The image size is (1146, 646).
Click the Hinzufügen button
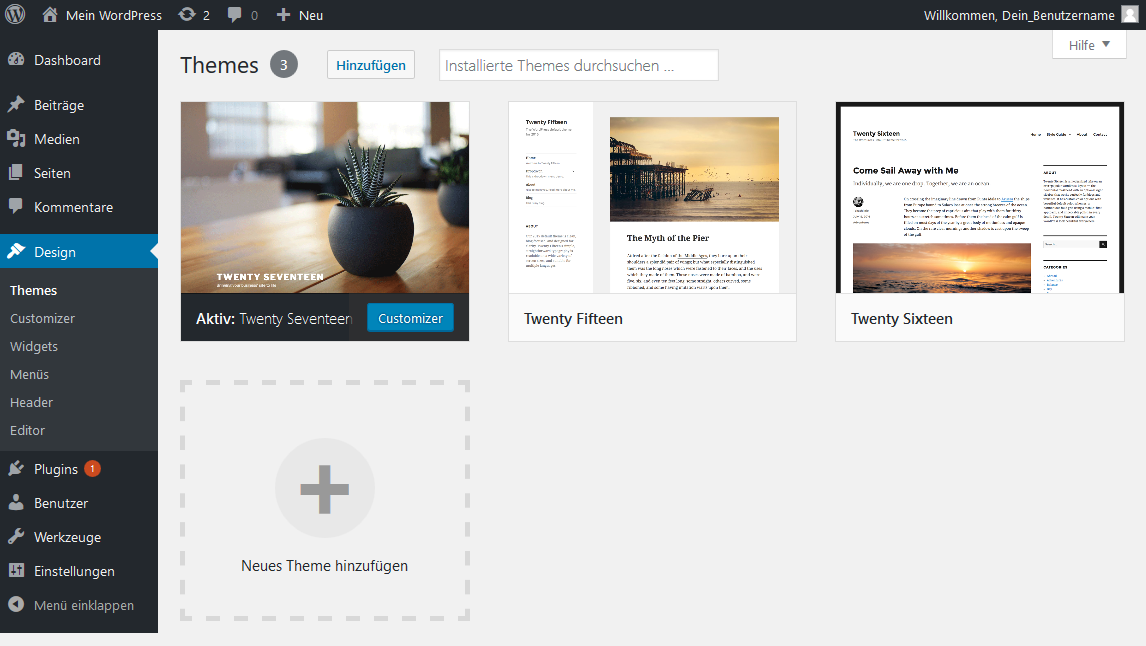[371, 64]
